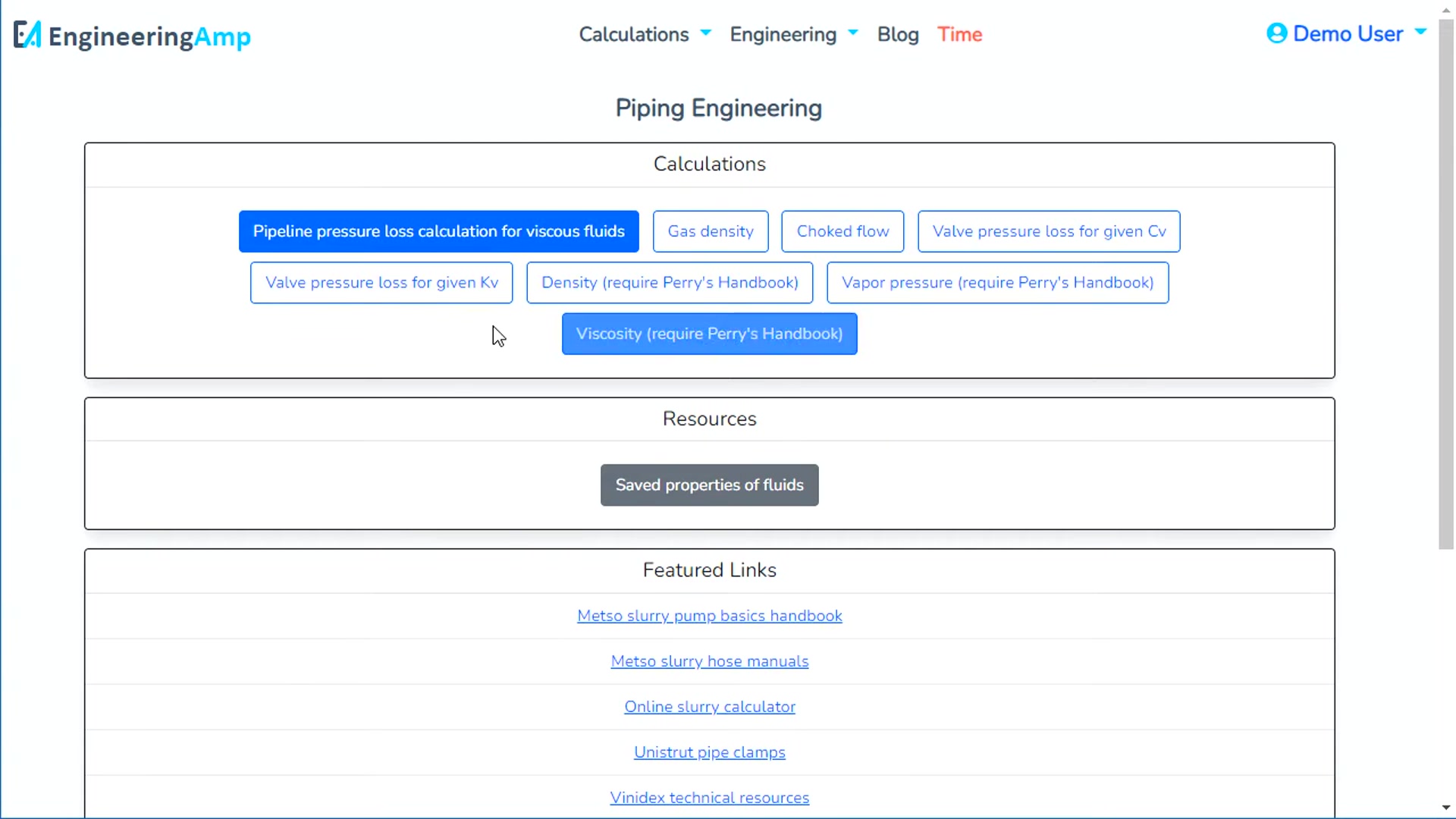Viewport: 1456px width, 819px height.
Task: Open the Gas density calculation
Action: [710, 231]
